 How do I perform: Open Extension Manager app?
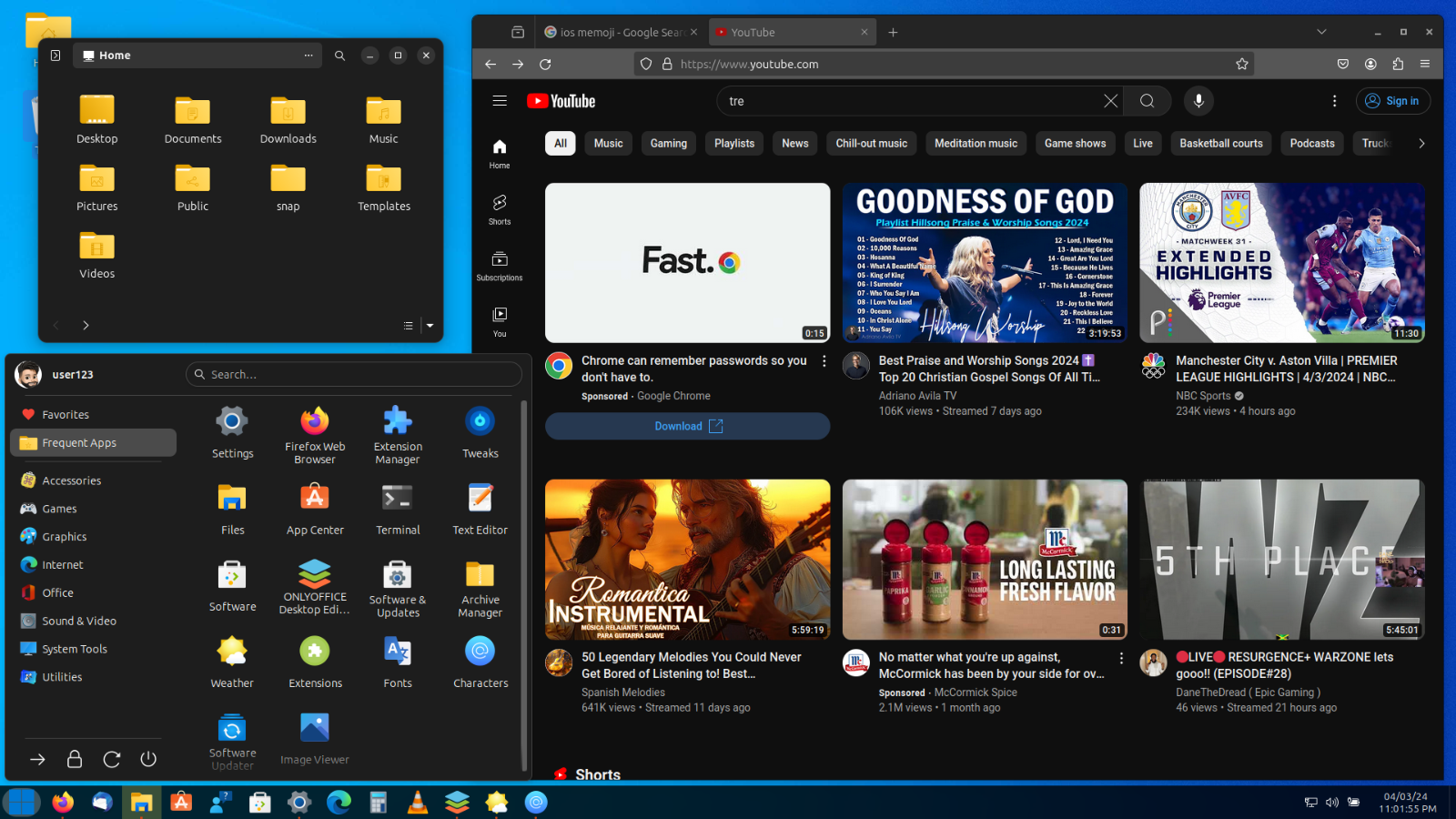(398, 434)
